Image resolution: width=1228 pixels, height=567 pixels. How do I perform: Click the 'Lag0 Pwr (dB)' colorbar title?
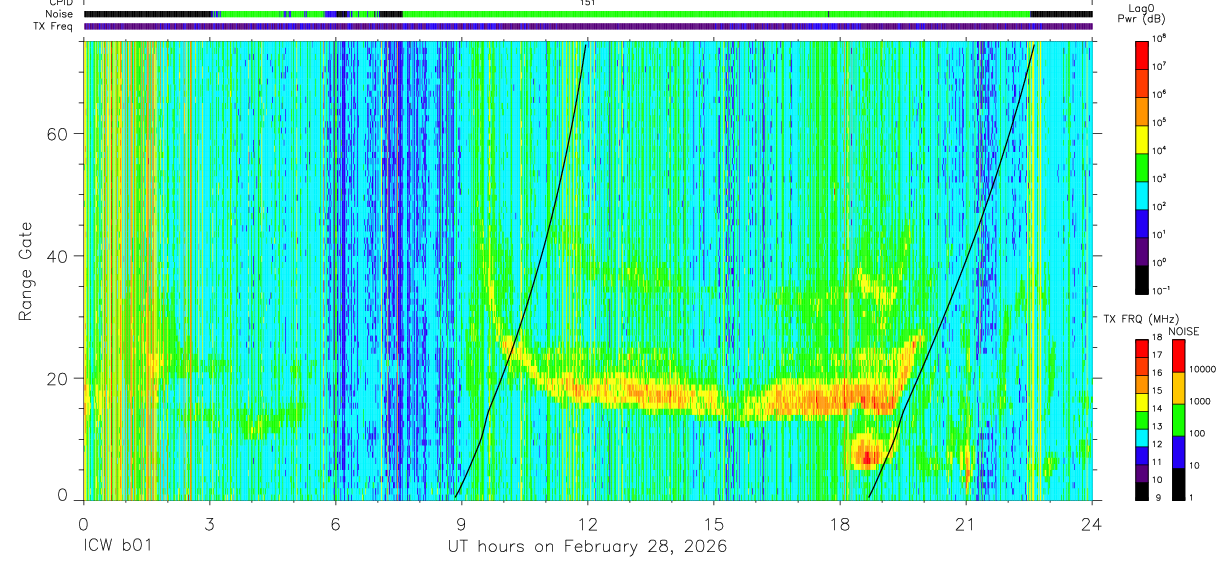click(x=1142, y=13)
